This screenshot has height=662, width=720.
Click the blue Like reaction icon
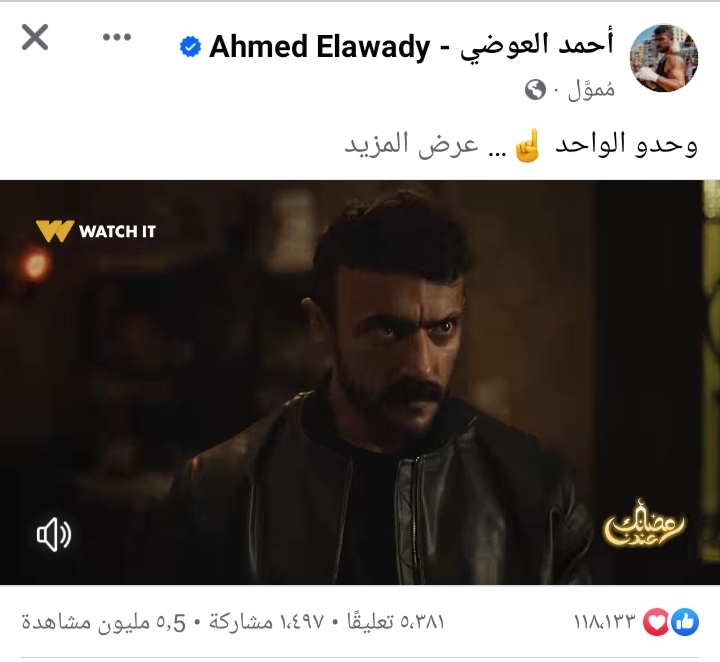point(685,623)
